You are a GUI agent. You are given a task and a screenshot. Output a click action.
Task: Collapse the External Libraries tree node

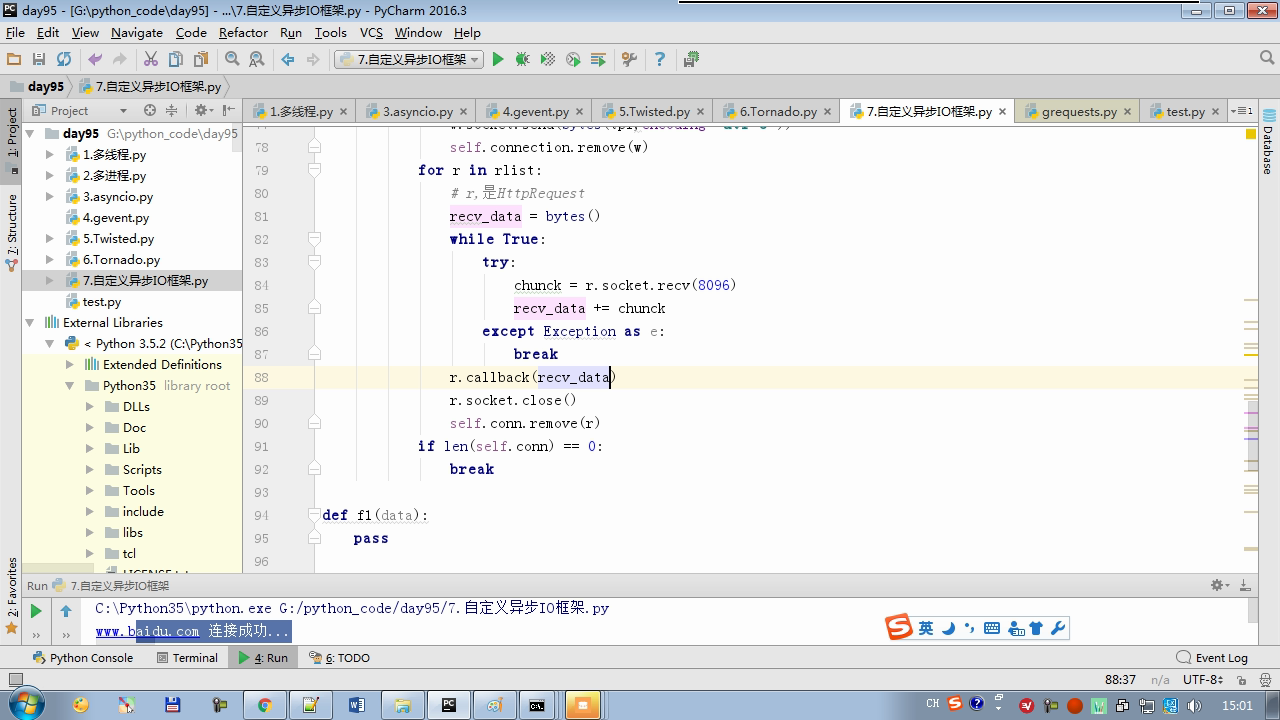click(30, 323)
